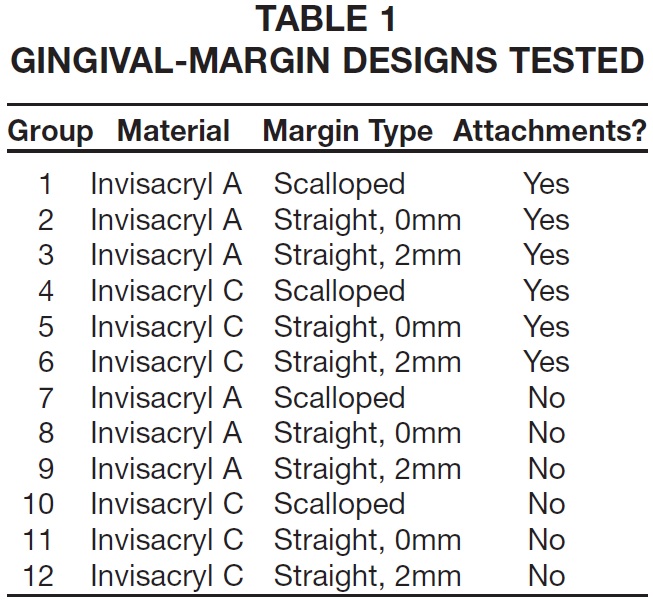Select the GINGIVAL-MARGIN DESIGNS TESTED heading
This screenshot has height=607, width=653.
tap(328, 60)
